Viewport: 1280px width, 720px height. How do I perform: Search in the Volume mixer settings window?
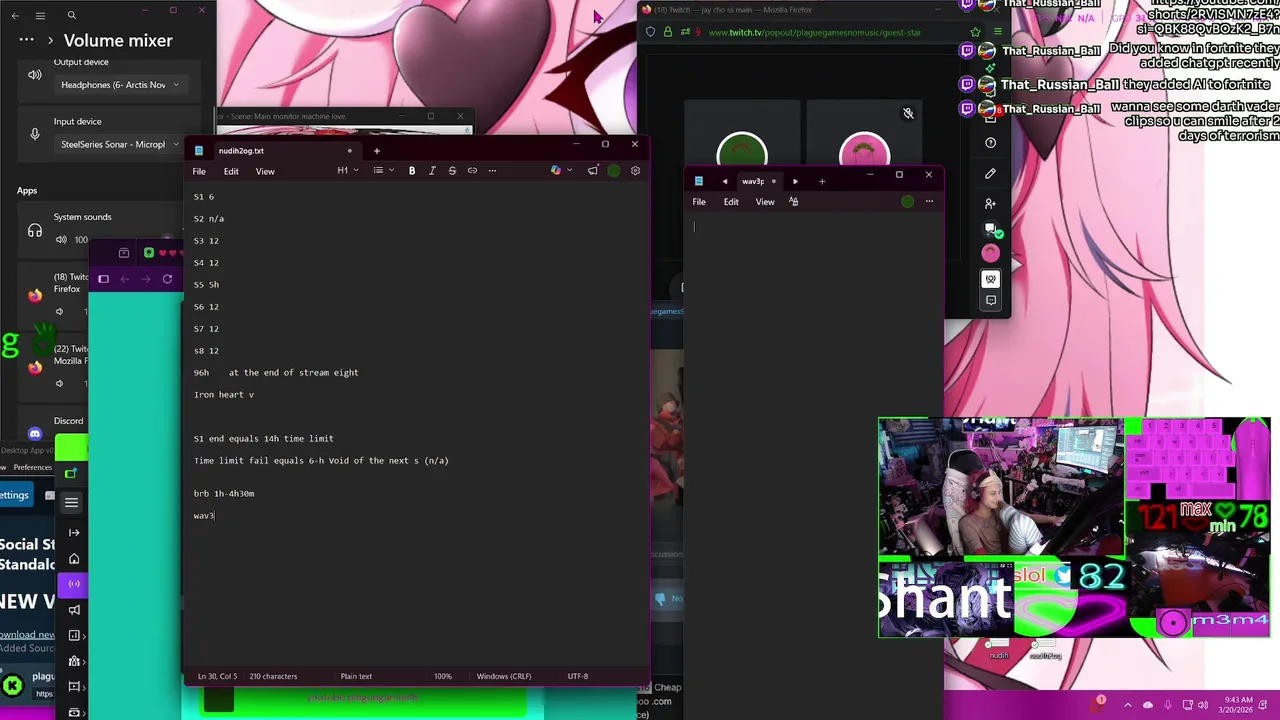click(71, 15)
